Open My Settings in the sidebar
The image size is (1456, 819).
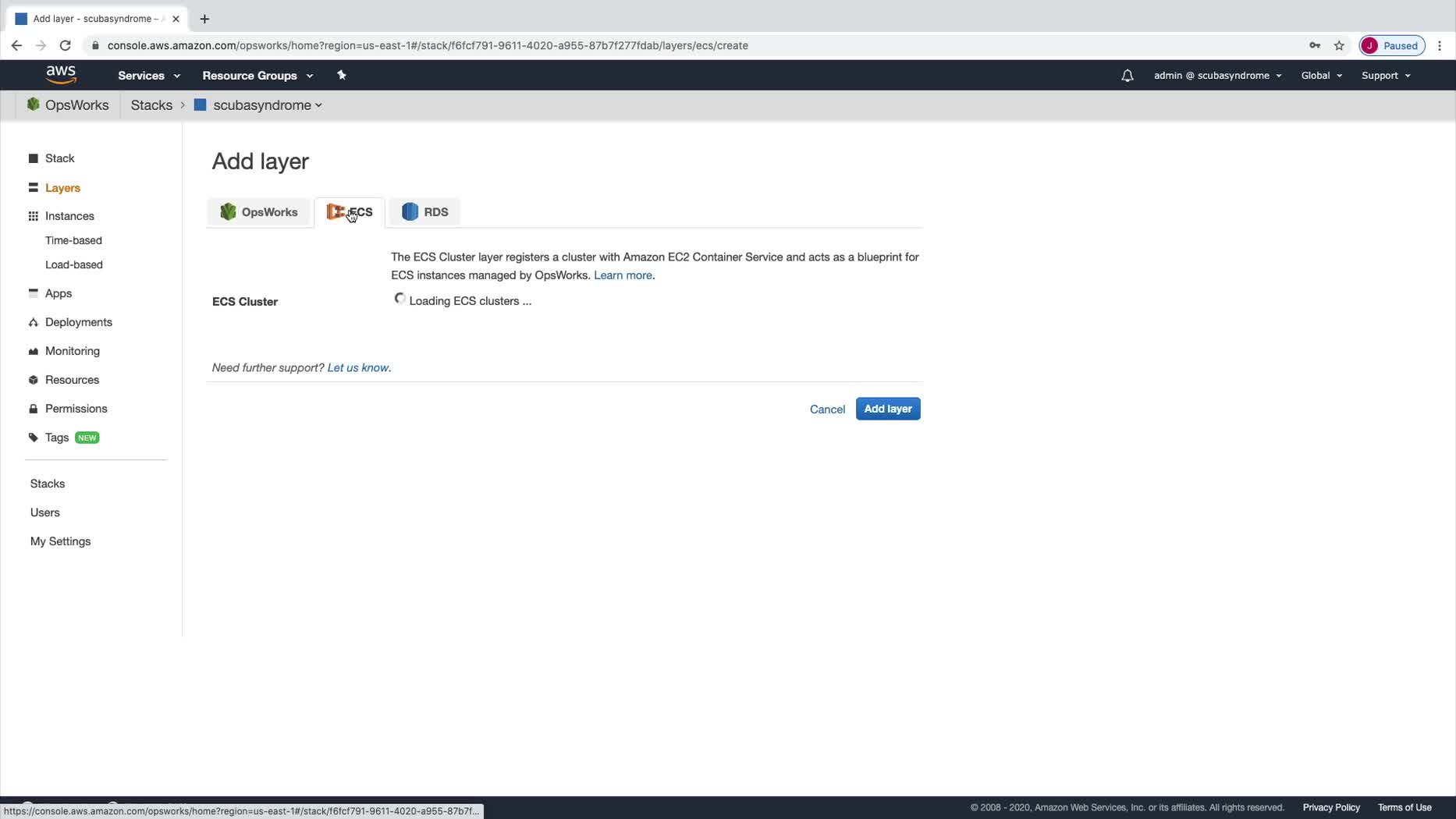pyautogui.click(x=60, y=541)
